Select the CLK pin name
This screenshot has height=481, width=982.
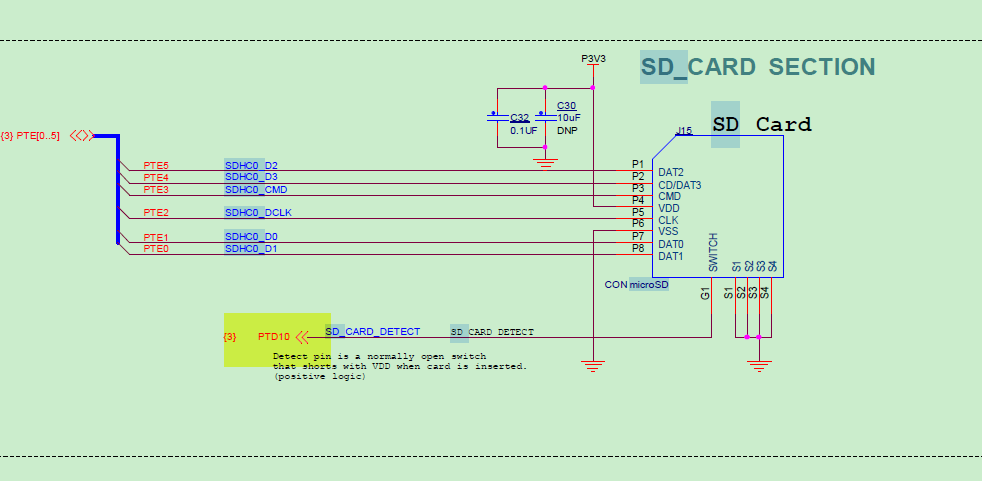668,220
